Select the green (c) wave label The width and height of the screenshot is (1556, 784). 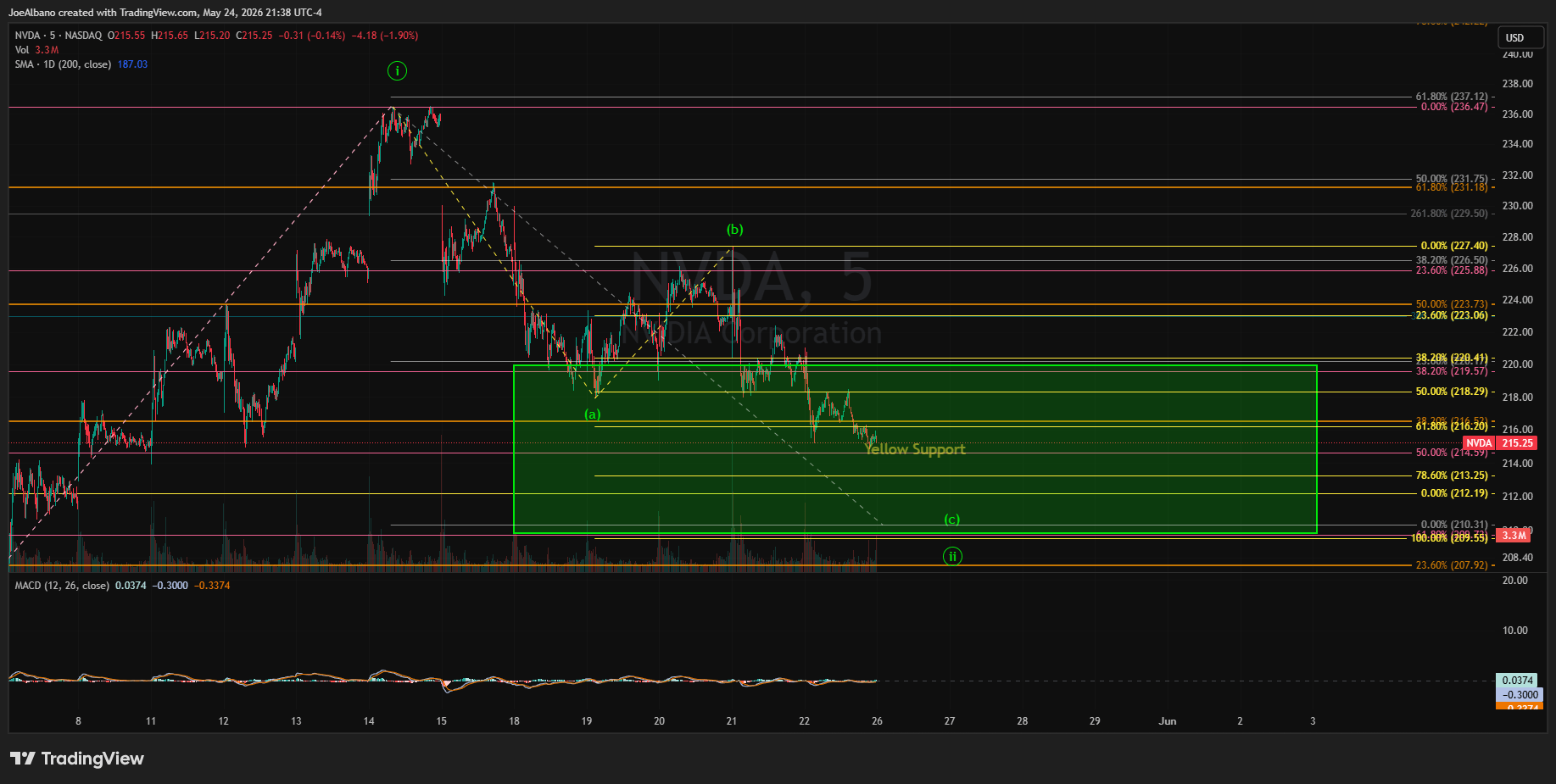[x=952, y=520]
